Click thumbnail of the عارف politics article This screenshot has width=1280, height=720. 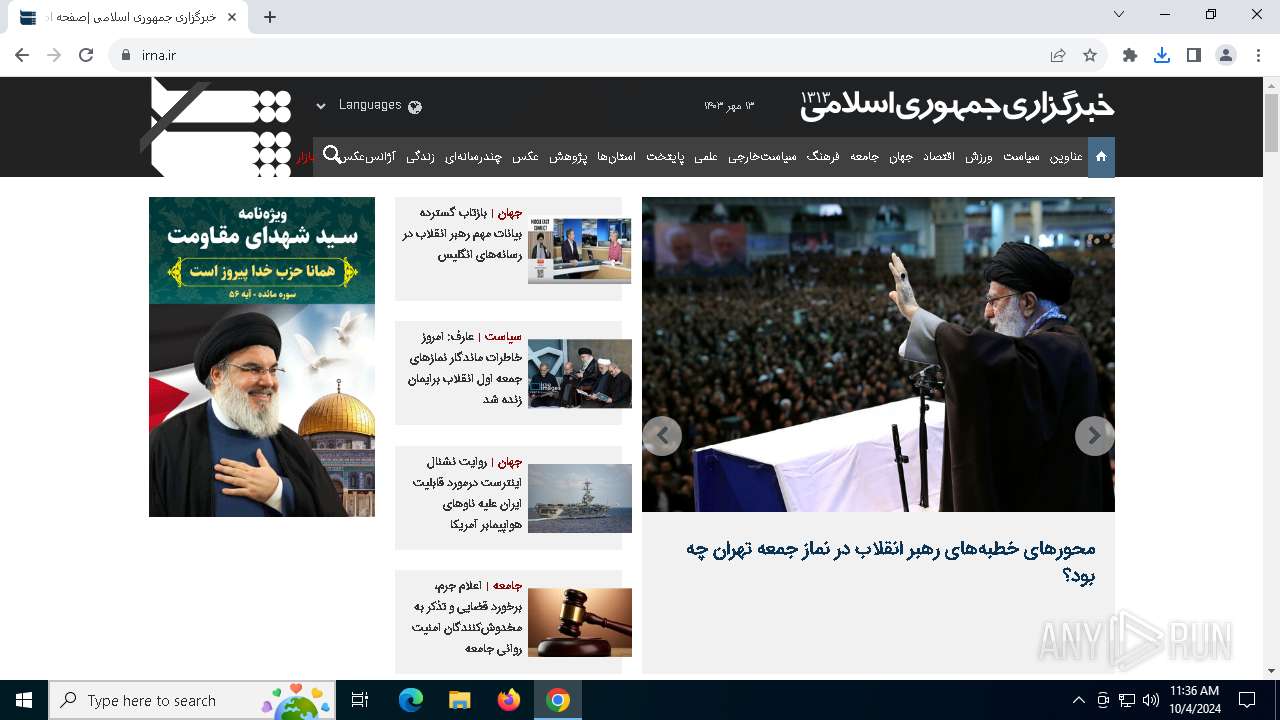click(580, 374)
